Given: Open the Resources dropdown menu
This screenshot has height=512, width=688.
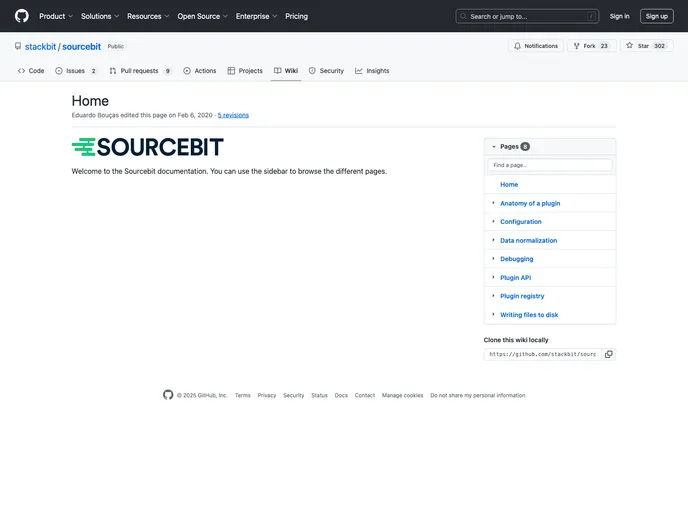Looking at the screenshot, I should [x=148, y=16].
